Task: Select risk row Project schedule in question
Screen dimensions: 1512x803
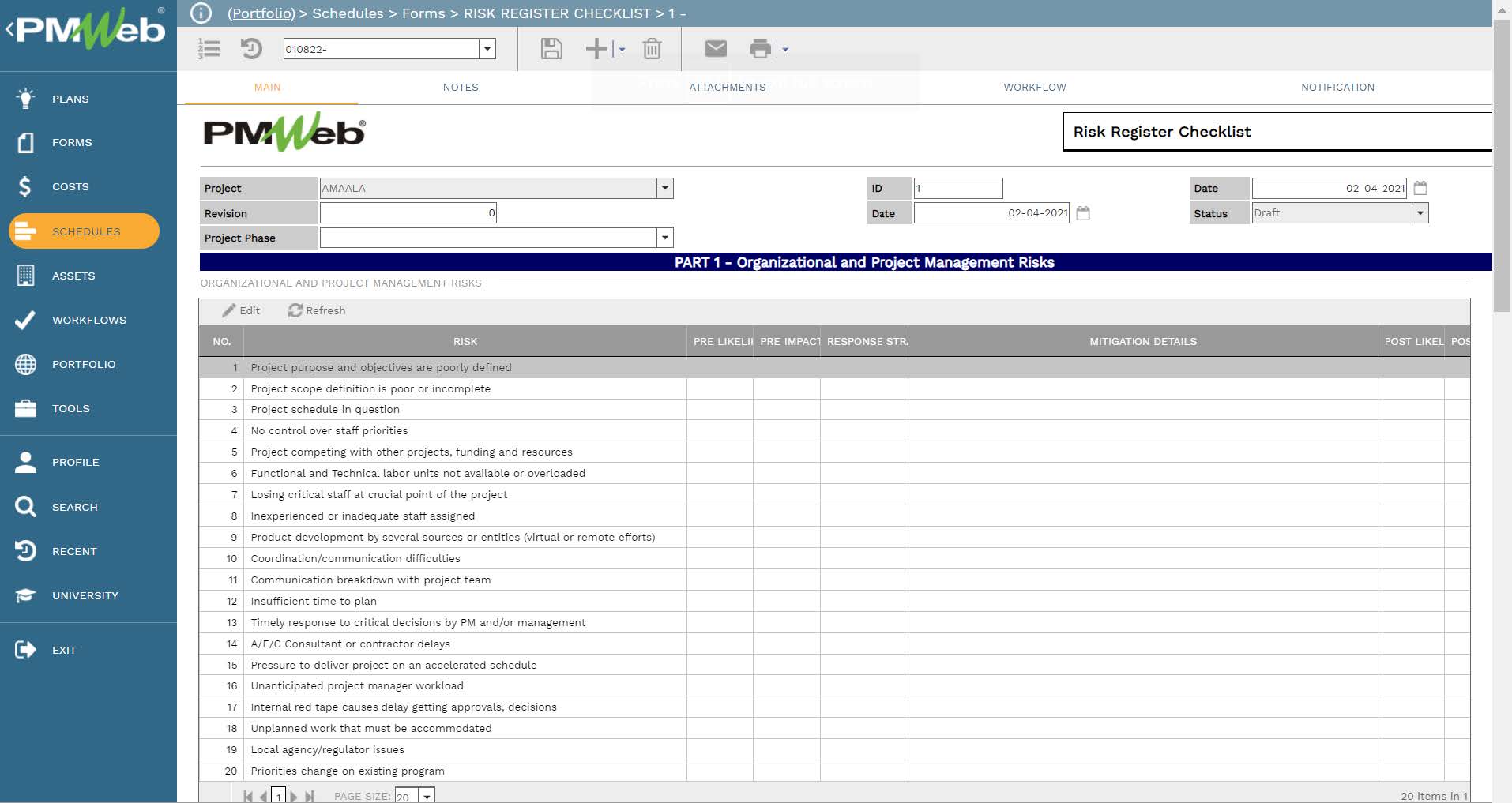Action: tap(325, 410)
